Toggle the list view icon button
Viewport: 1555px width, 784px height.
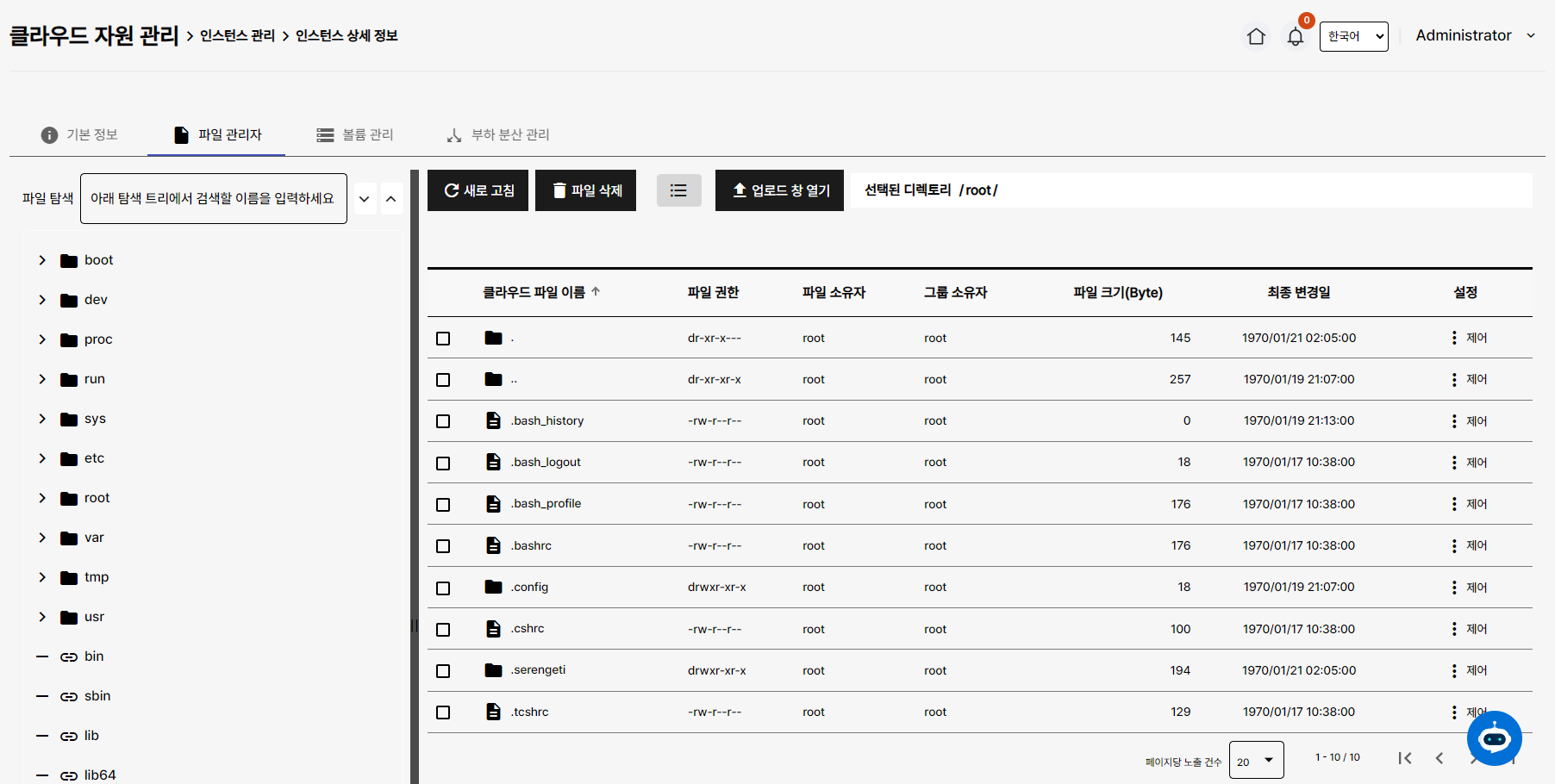(678, 190)
